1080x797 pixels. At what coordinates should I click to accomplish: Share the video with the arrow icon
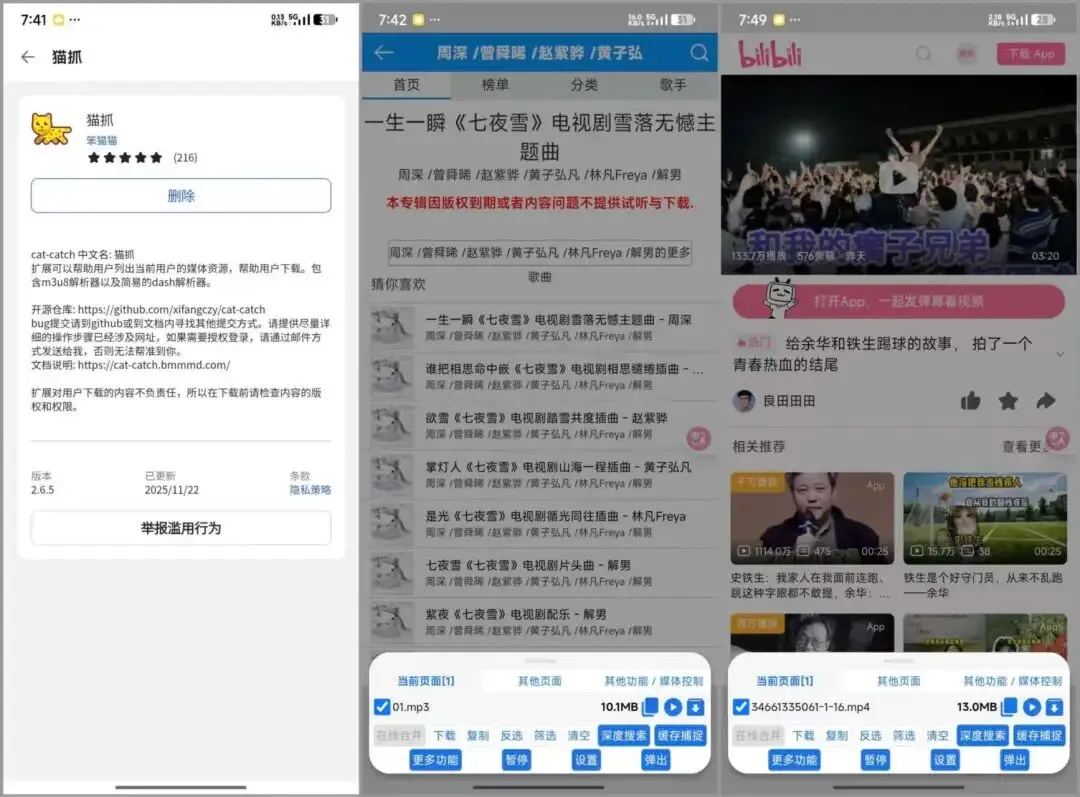pos(1046,401)
